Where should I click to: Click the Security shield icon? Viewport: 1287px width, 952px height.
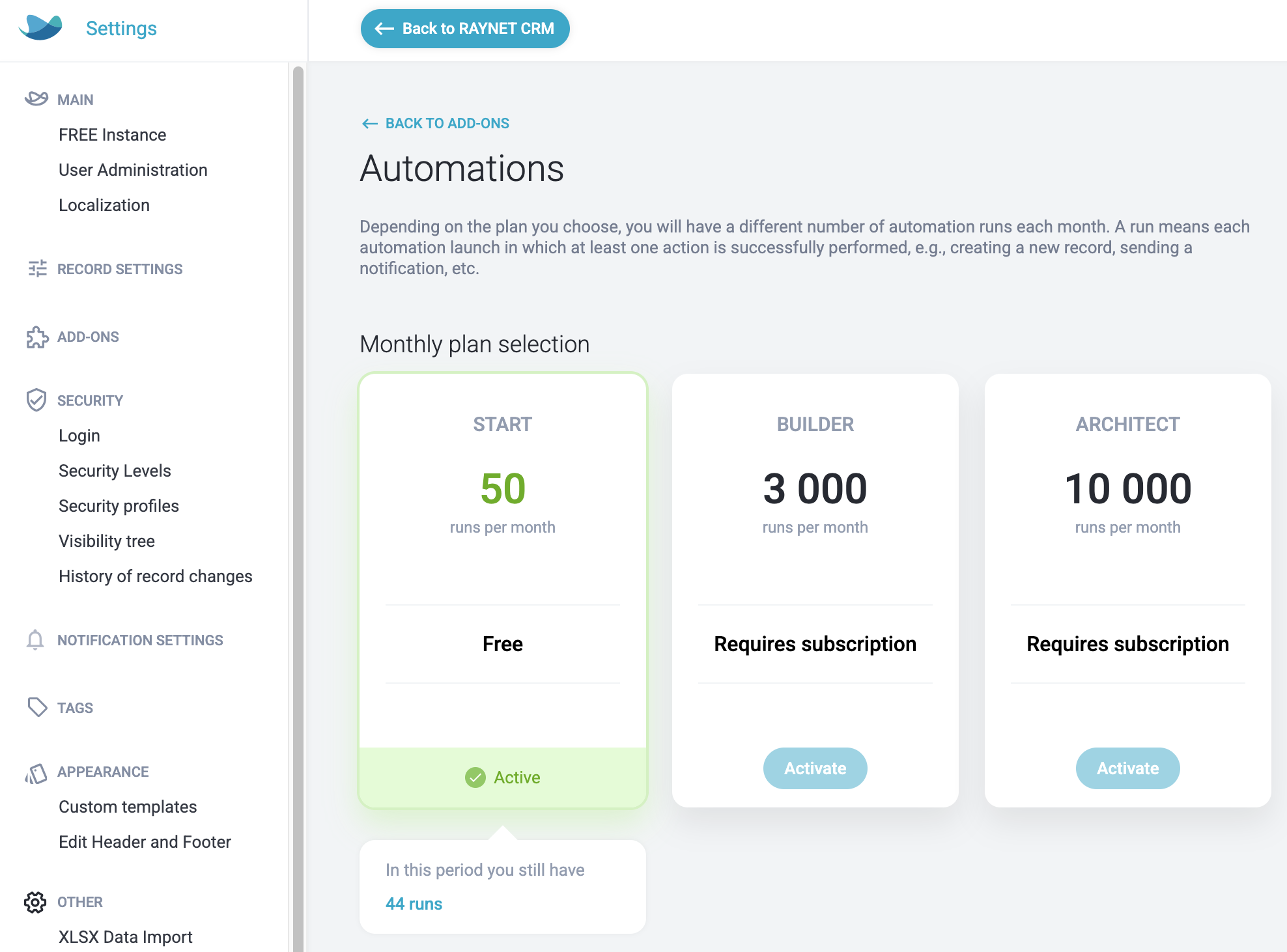pyautogui.click(x=36, y=400)
